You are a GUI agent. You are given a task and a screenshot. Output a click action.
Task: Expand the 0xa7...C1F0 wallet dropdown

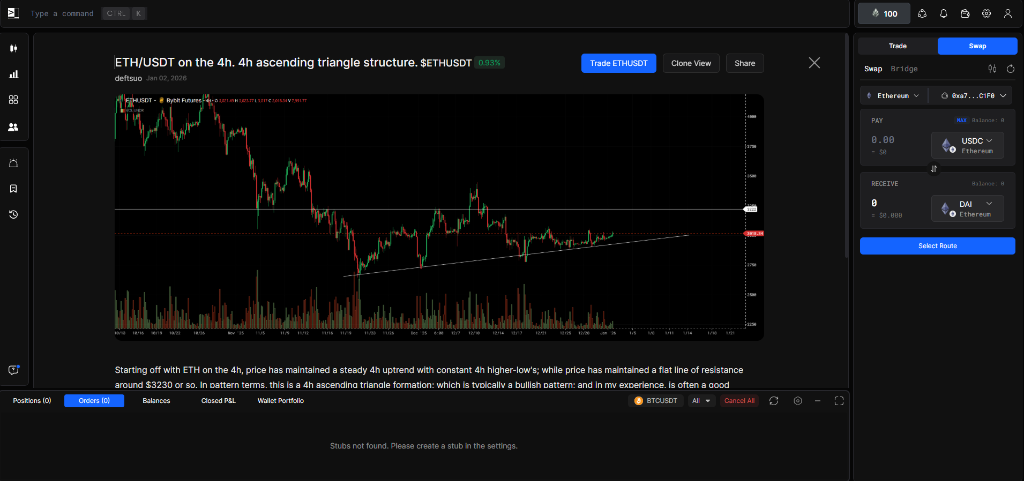tap(972, 95)
